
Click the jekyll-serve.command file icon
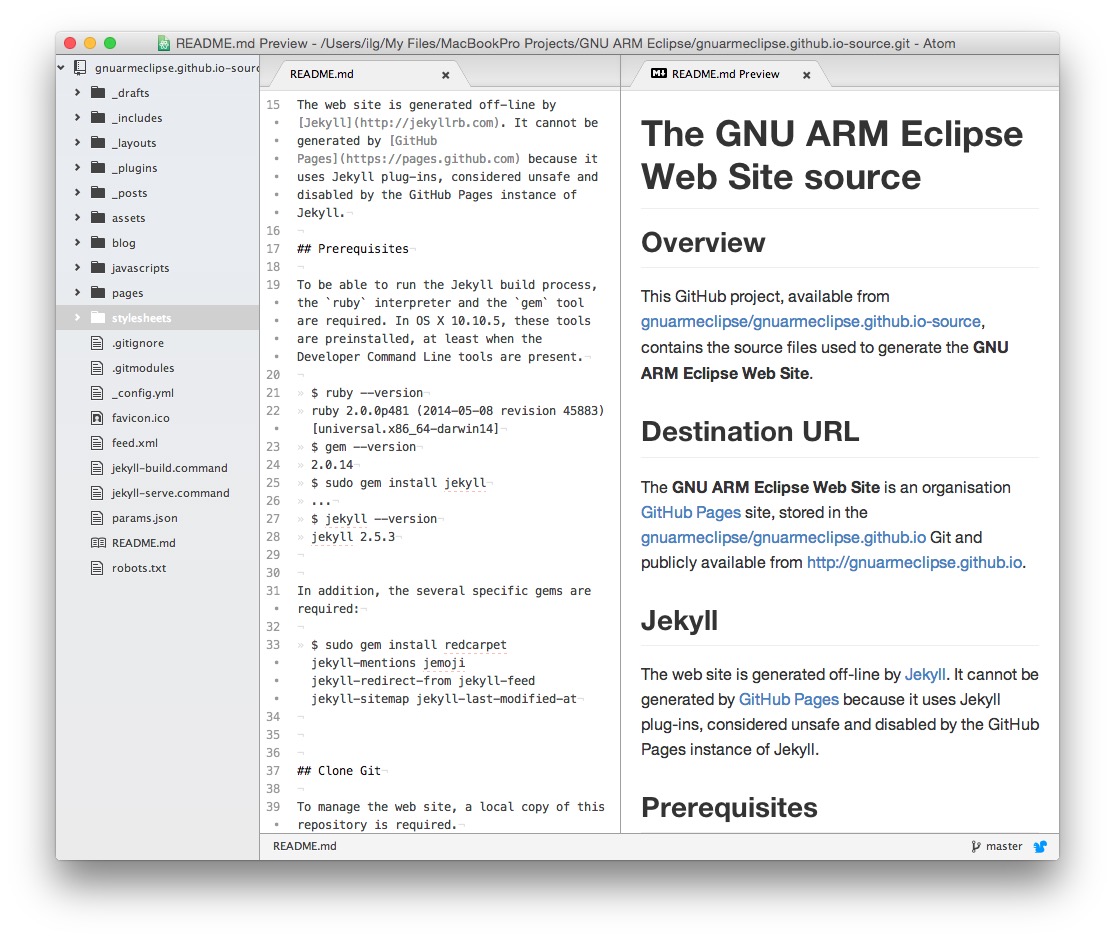pyautogui.click(x=97, y=493)
